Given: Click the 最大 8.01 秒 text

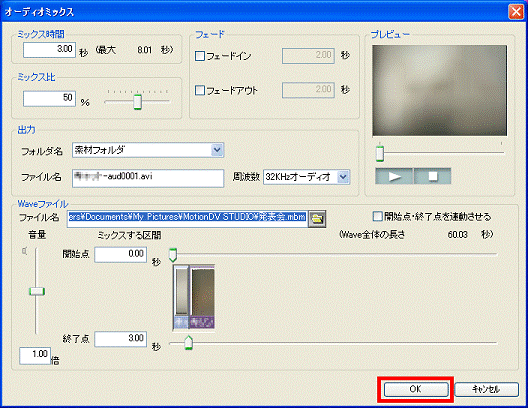Looking at the screenshot, I should coord(134,50).
